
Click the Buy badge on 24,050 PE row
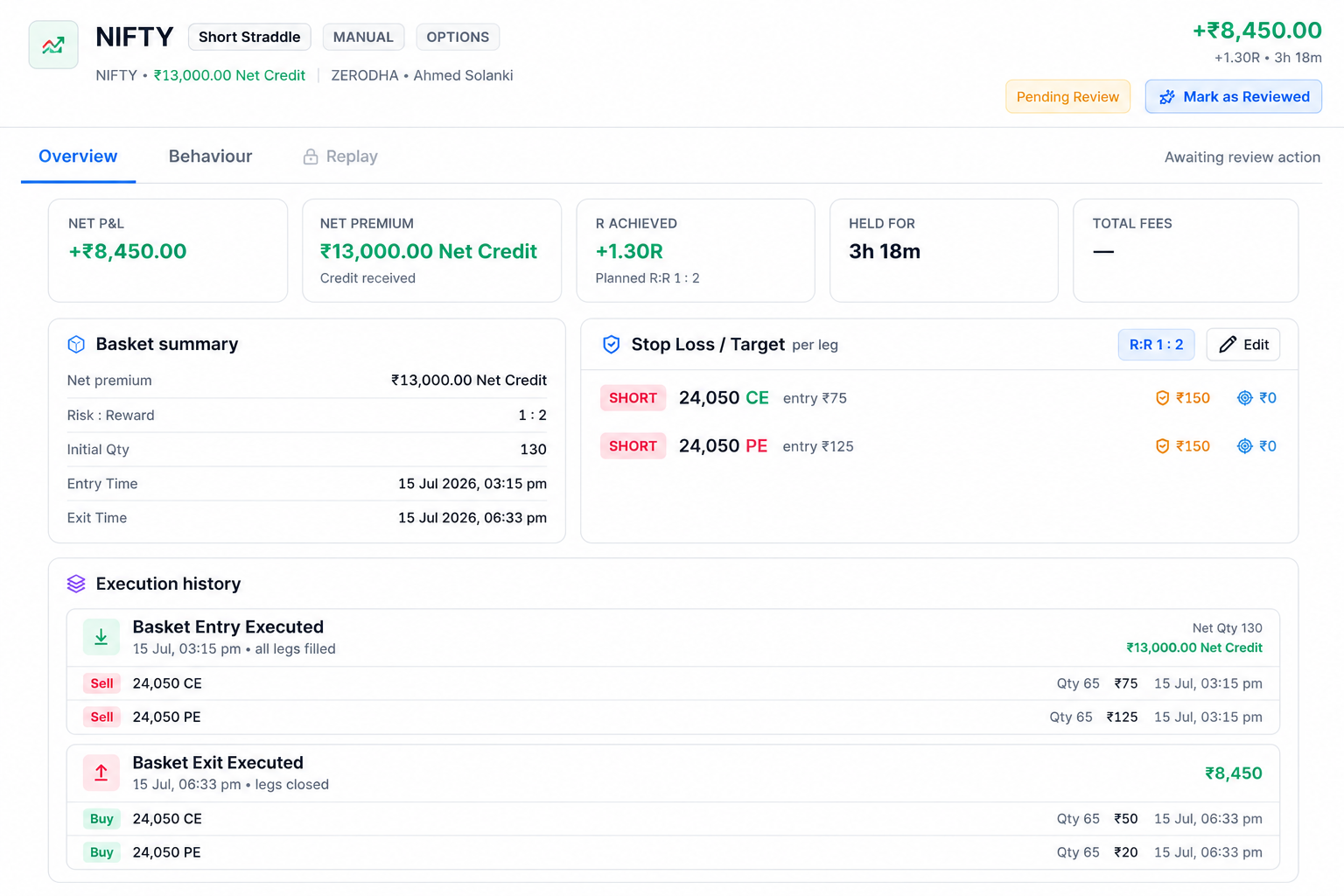(101, 852)
